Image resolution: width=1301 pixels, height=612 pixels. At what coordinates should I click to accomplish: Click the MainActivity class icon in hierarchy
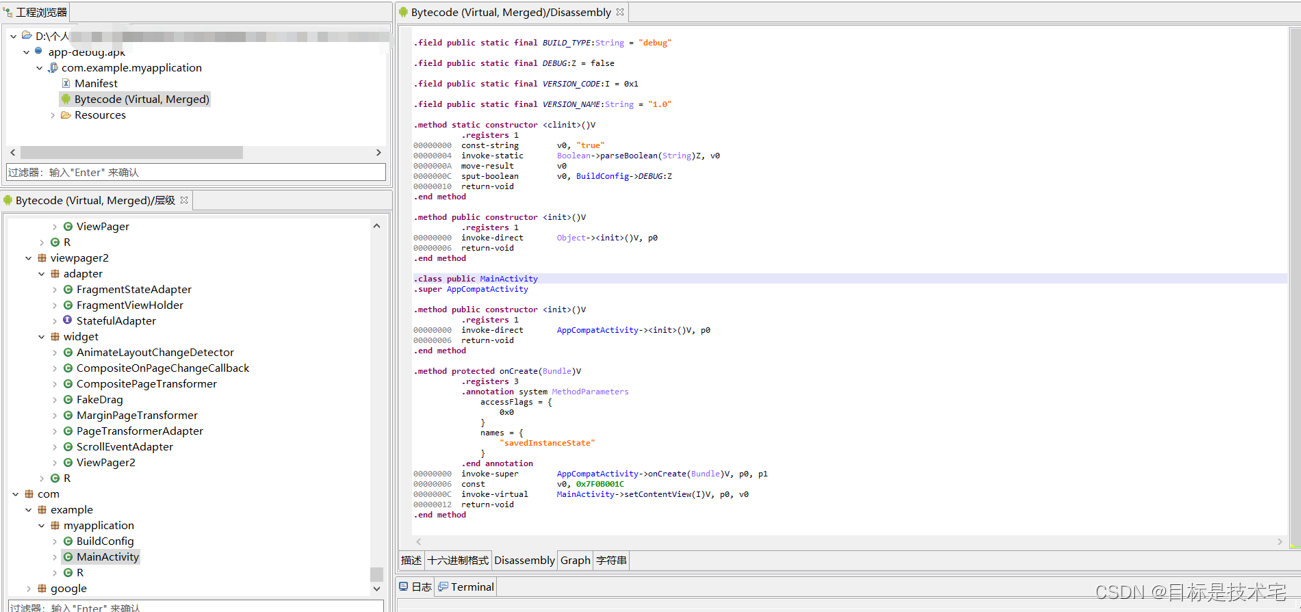pyautogui.click(x=68, y=557)
